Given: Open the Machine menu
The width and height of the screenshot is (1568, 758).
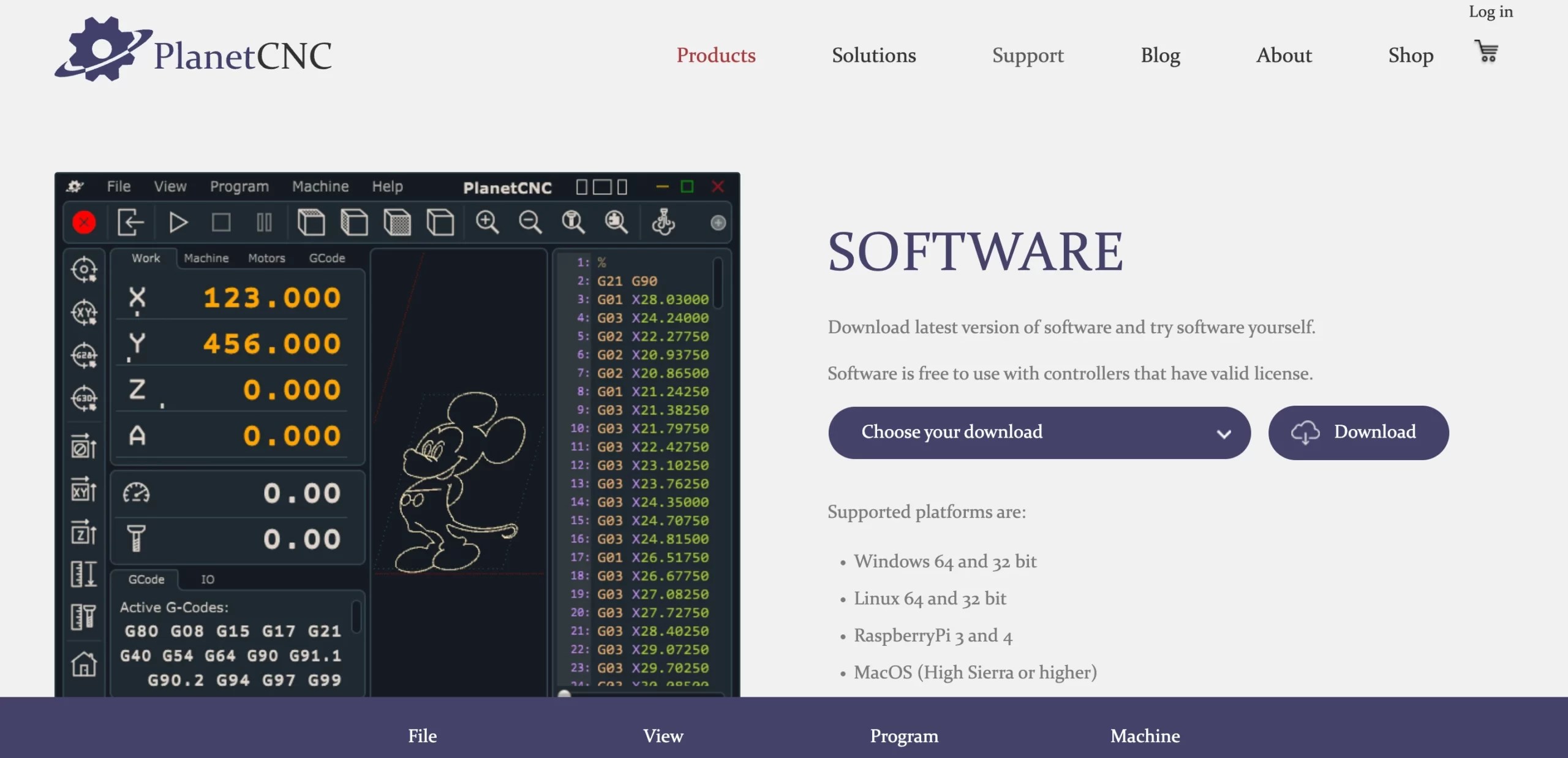Looking at the screenshot, I should (x=320, y=186).
